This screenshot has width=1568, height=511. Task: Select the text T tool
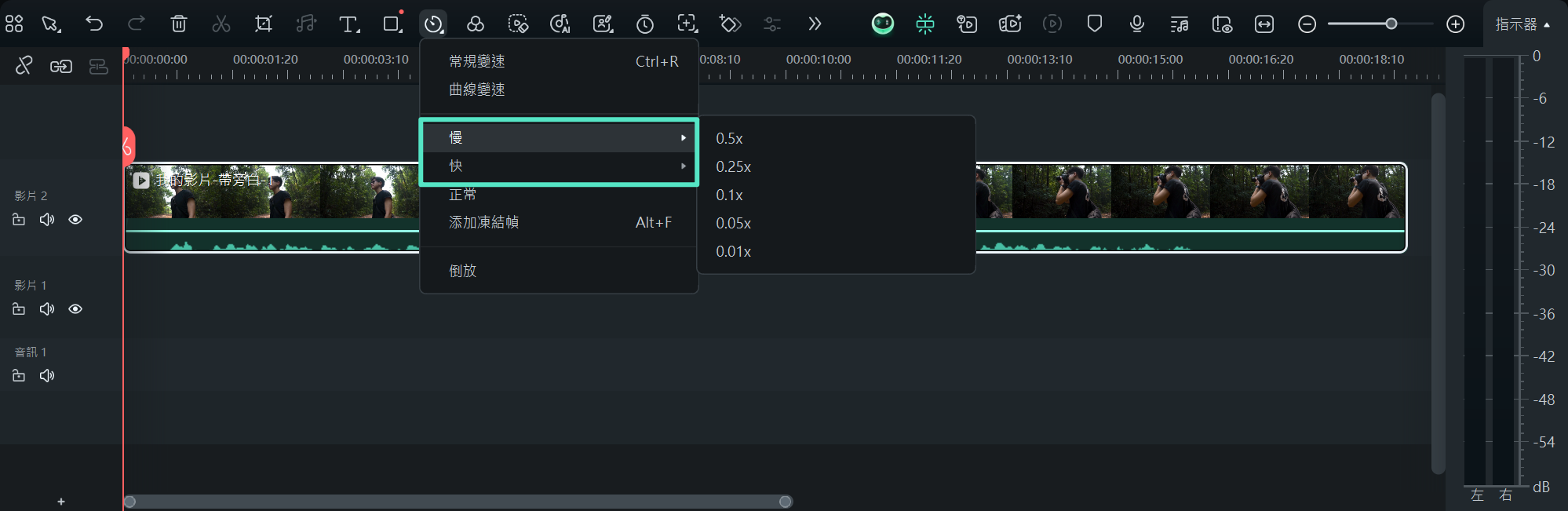pyautogui.click(x=348, y=24)
